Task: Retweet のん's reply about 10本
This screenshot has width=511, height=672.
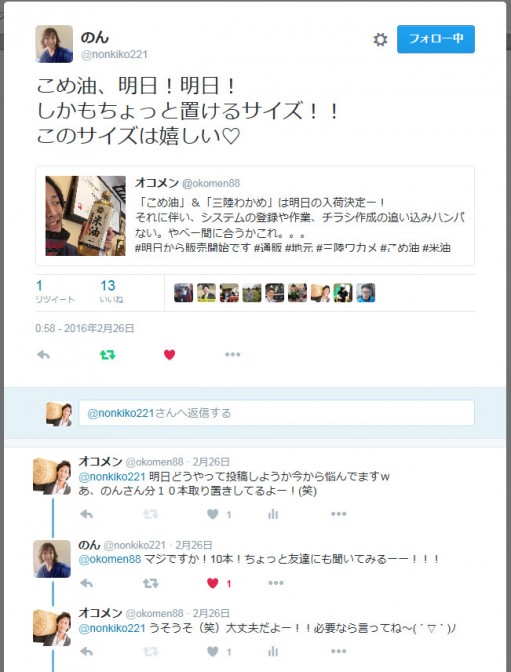Action: pyautogui.click(x=150, y=583)
